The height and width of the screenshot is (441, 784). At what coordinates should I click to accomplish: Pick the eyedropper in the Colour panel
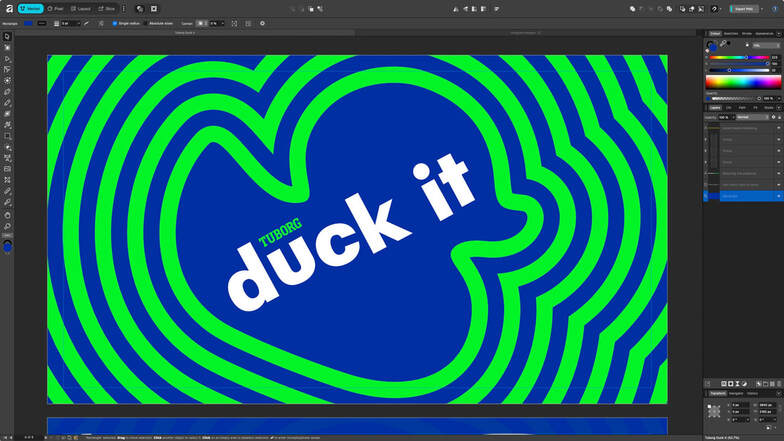[x=723, y=45]
